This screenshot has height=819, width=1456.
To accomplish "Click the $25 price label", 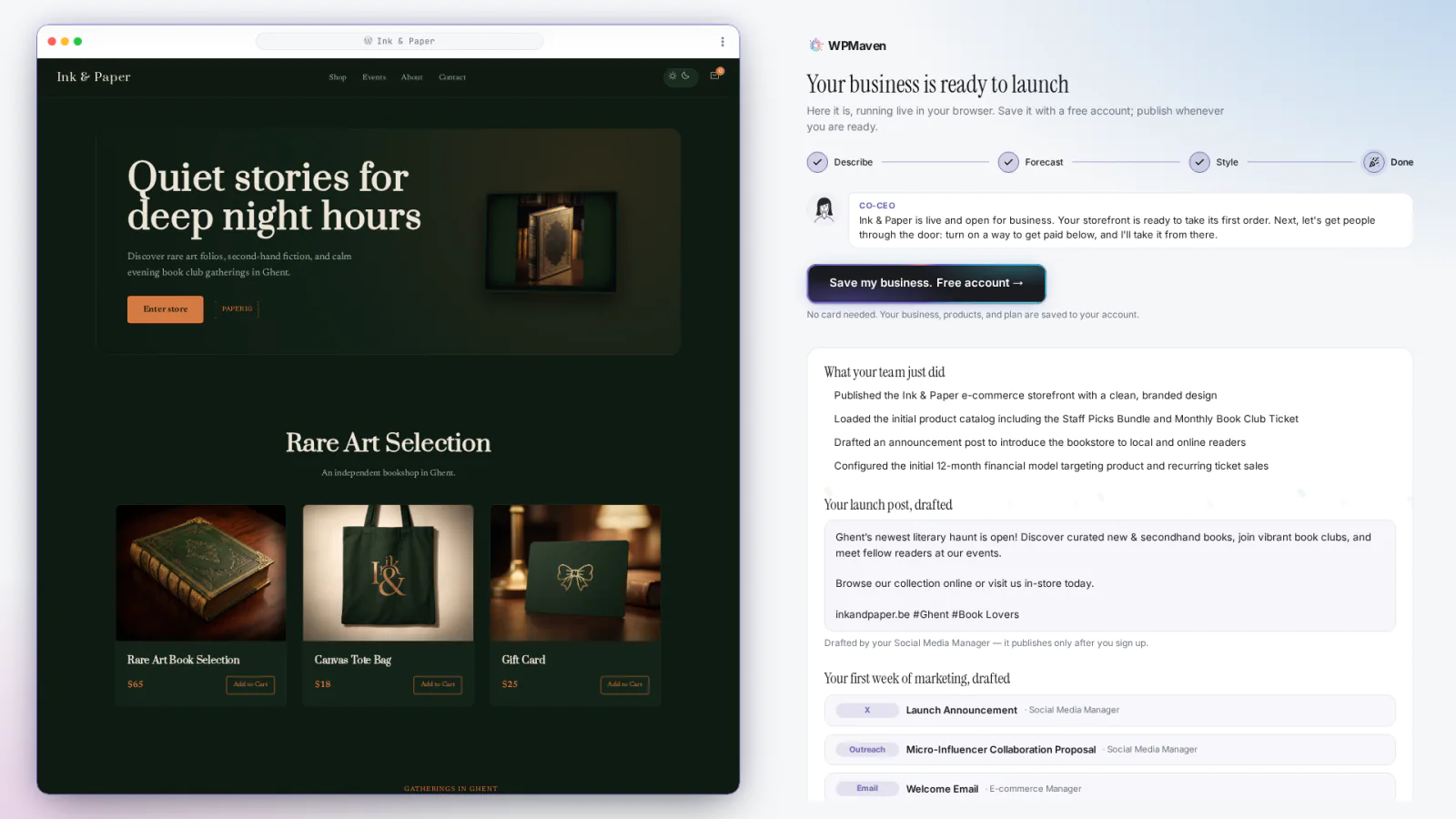I will [x=511, y=684].
